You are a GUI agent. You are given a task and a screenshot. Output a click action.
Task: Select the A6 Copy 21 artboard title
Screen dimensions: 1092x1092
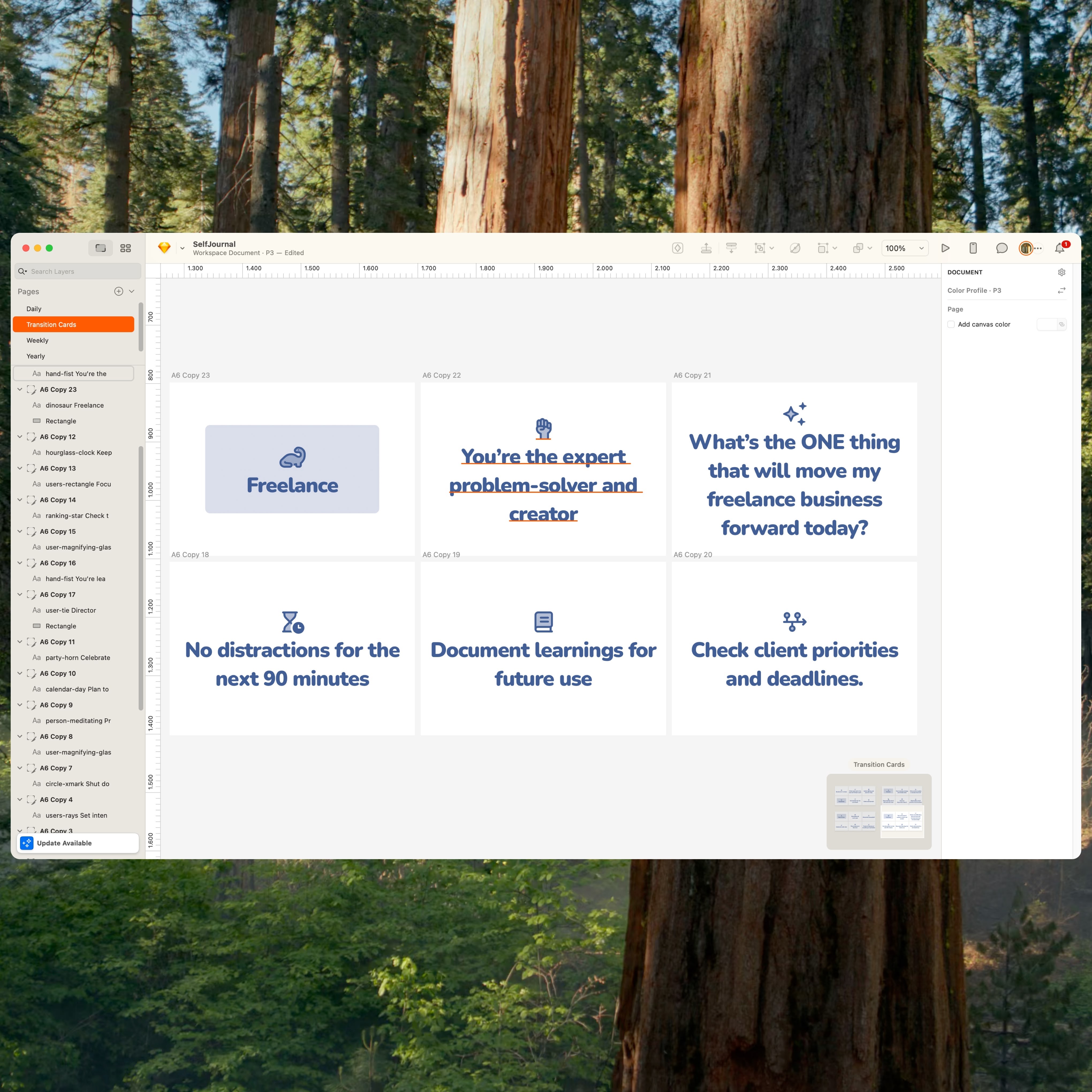[692, 375]
